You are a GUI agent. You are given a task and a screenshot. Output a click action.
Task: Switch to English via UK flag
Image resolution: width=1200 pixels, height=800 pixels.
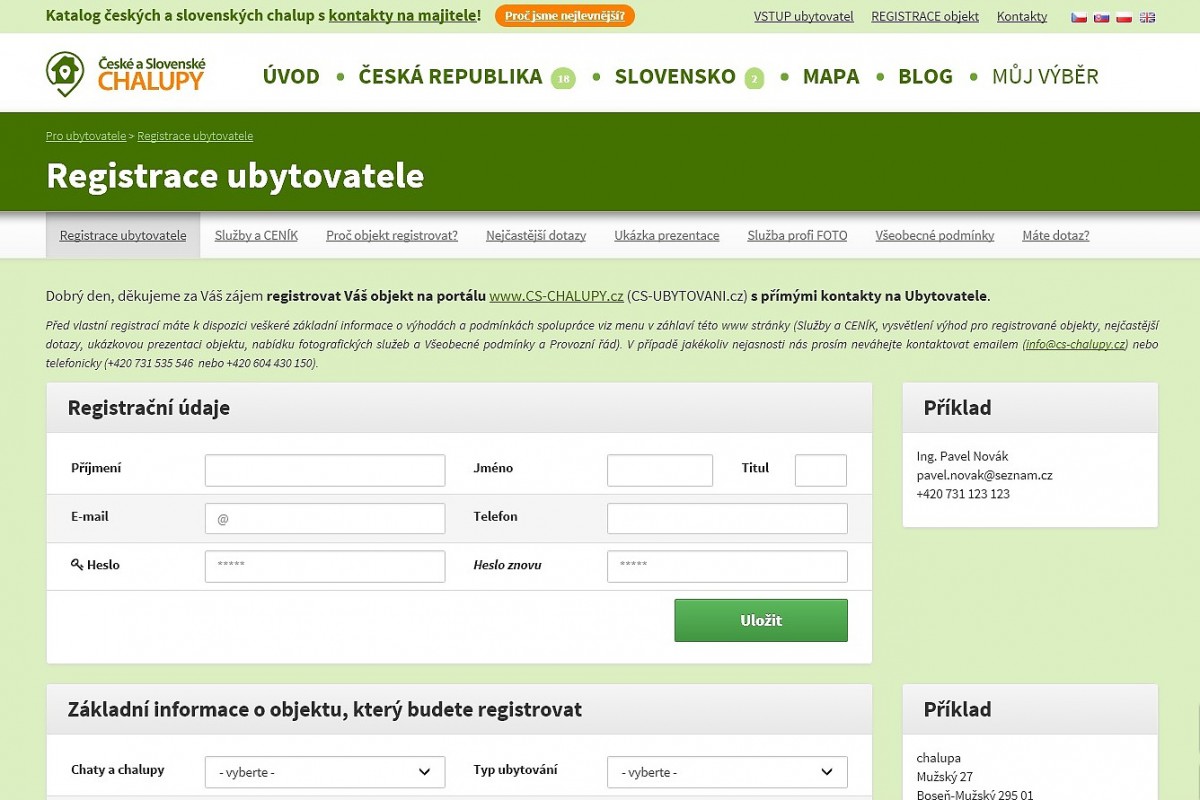pyautogui.click(x=1147, y=17)
